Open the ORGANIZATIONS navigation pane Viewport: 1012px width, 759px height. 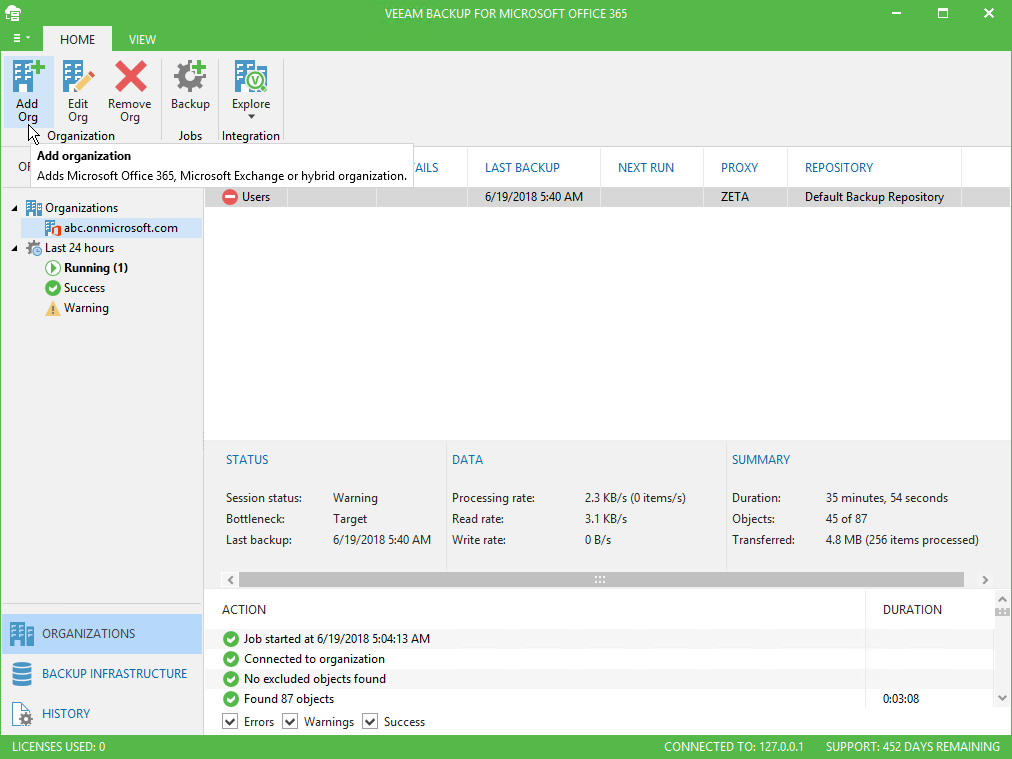coord(102,634)
